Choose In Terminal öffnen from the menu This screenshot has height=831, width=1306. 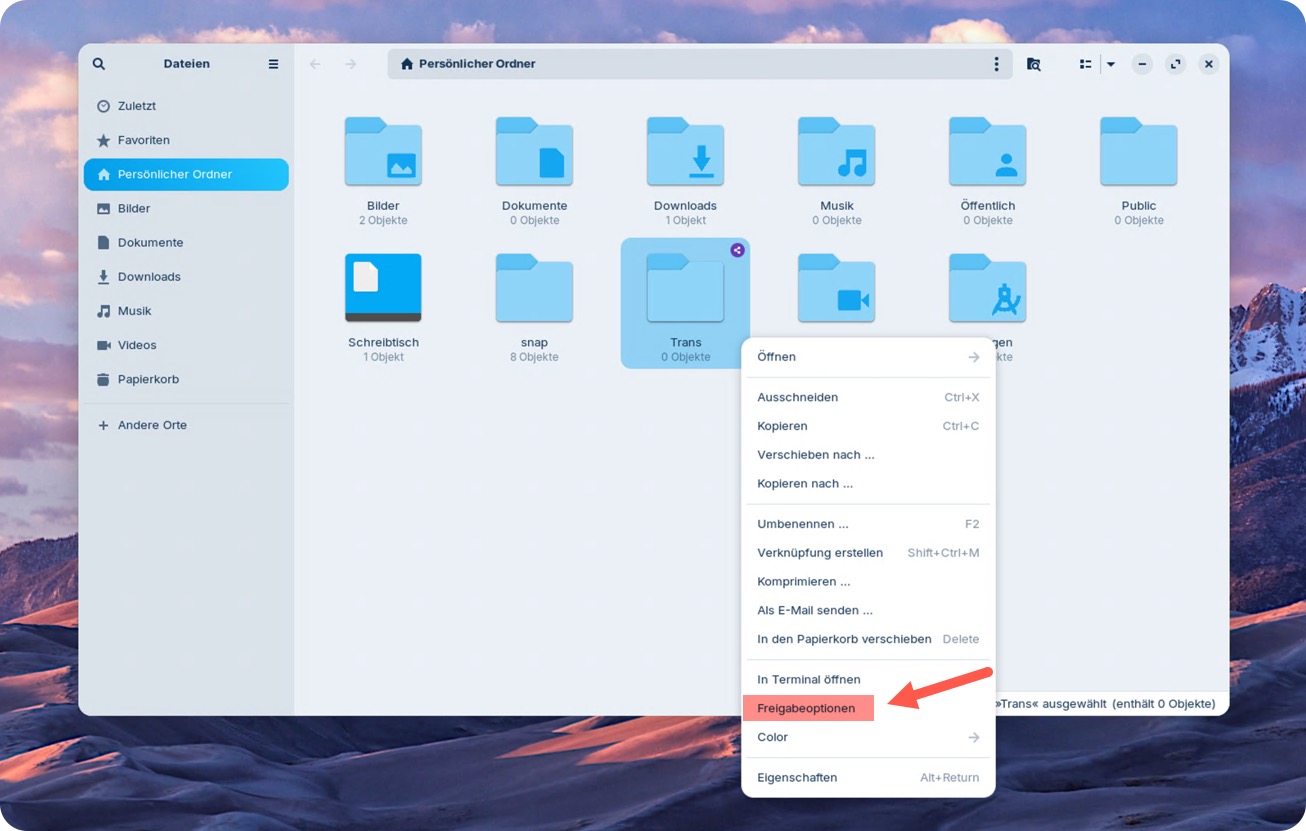pos(808,679)
